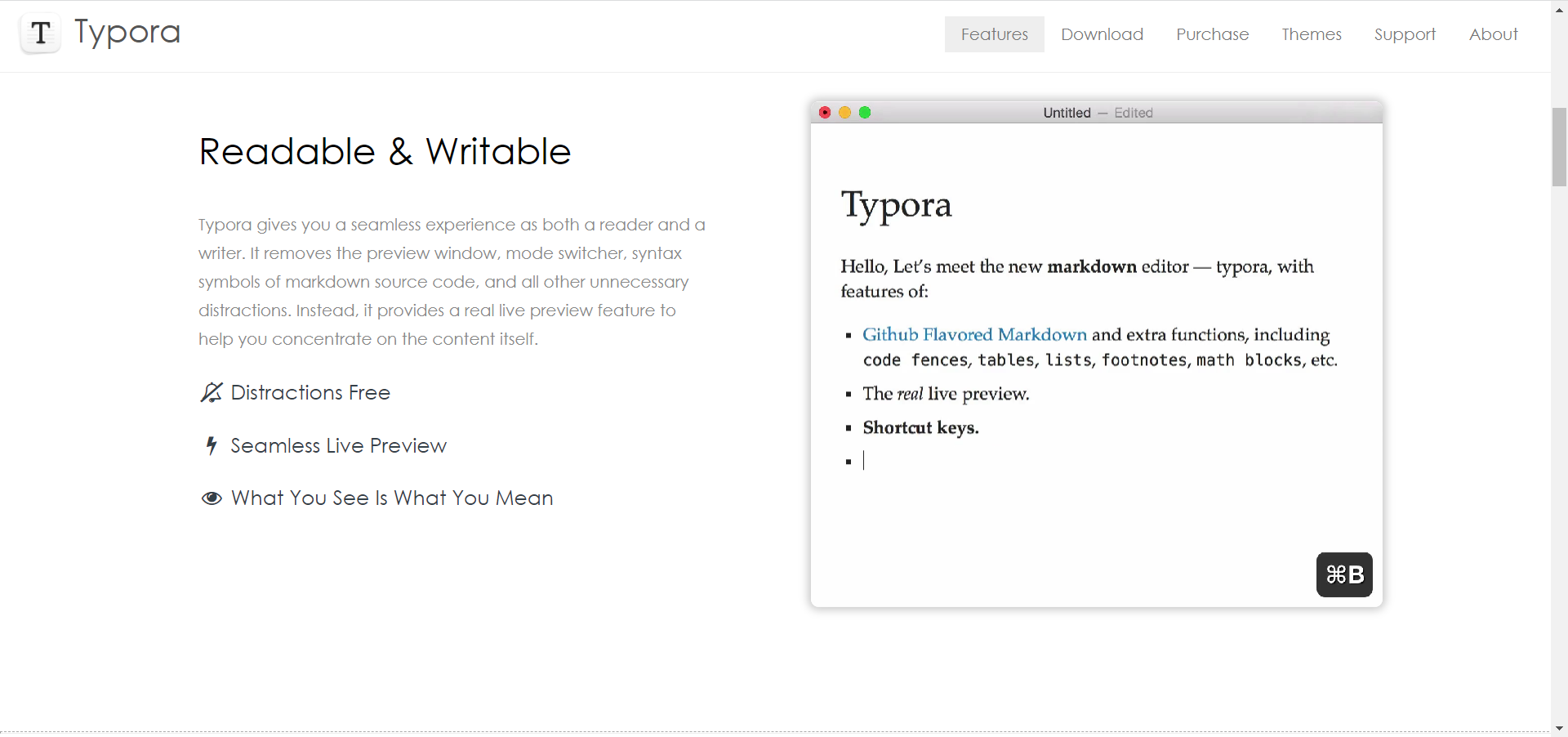The image size is (1568, 737).
Task: Click the scrollbar down arrow
Action: click(1559, 728)
